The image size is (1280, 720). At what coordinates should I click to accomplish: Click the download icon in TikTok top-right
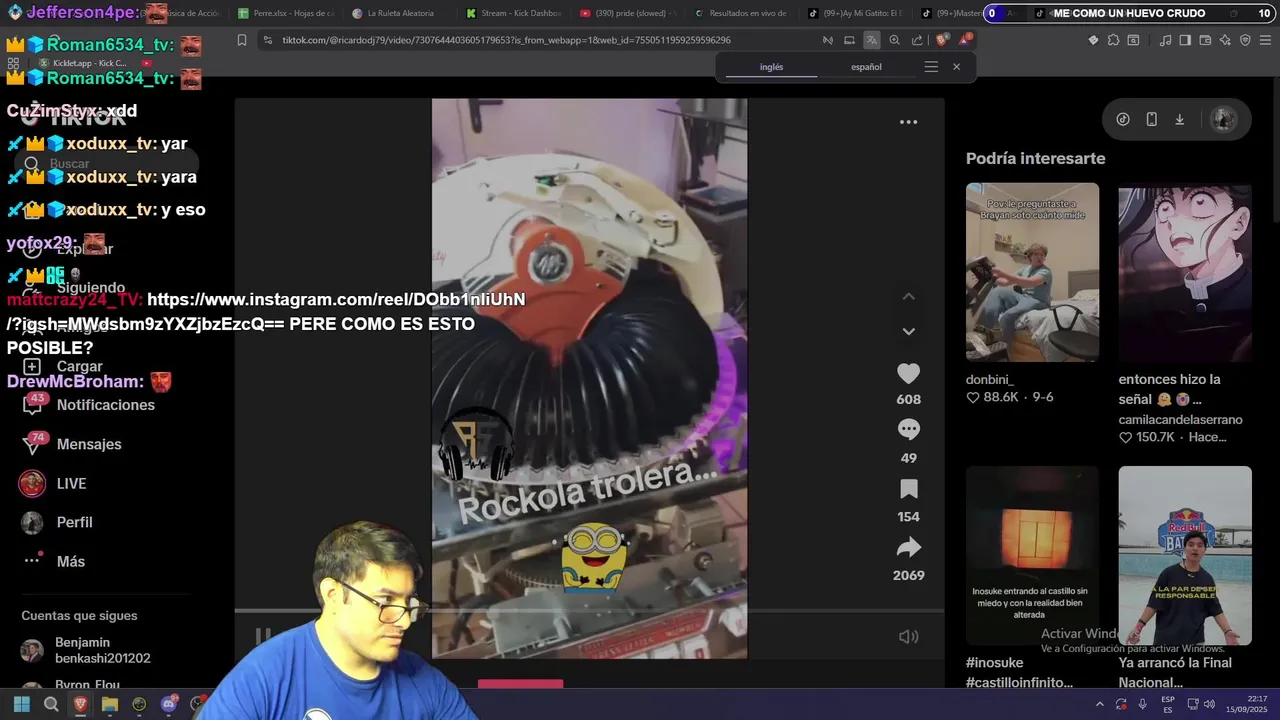[1180, 119]
